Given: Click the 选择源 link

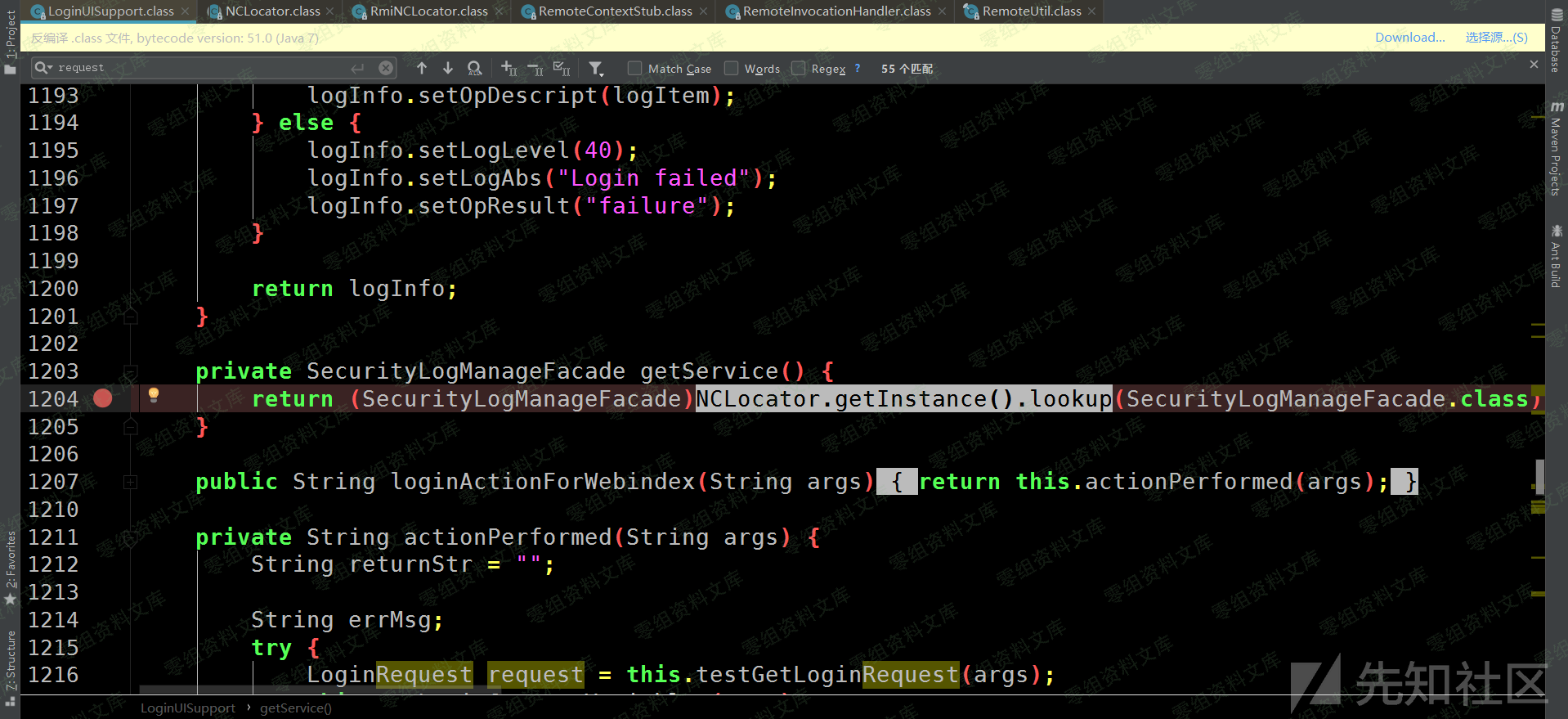Looking at the screenshot, I should coord(1496,38).
